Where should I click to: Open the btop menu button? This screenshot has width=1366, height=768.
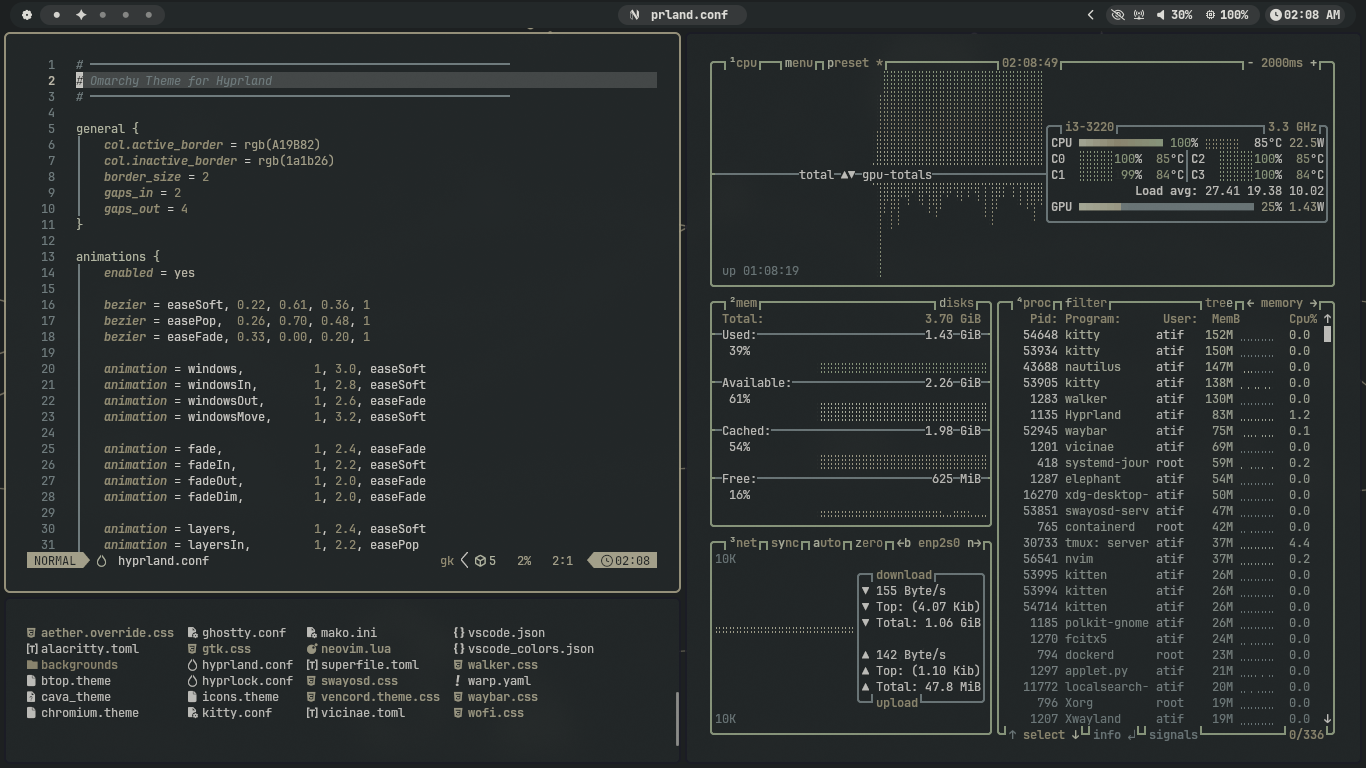pos(799,63)
